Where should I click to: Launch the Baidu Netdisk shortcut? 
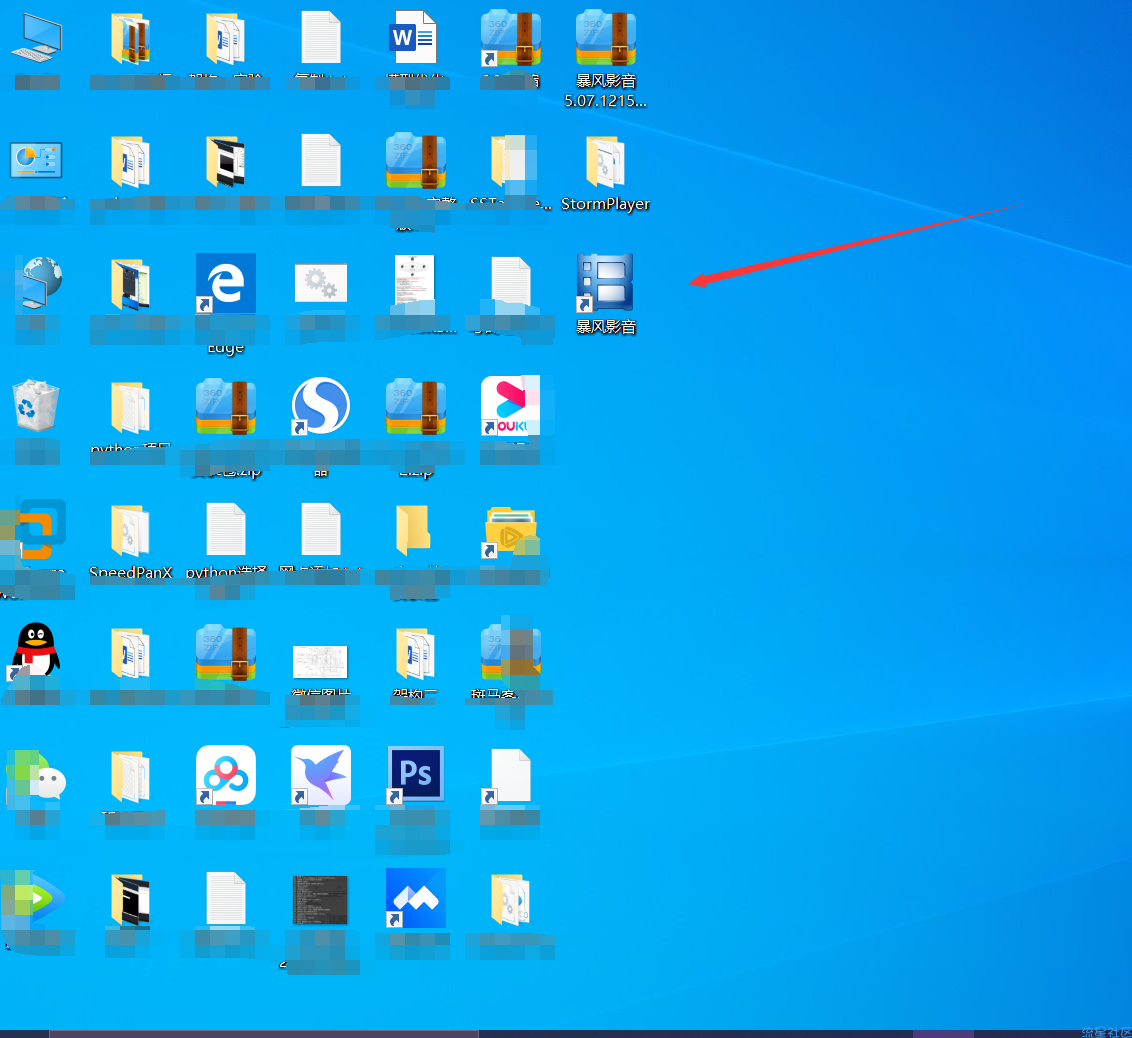pos(226,775)
